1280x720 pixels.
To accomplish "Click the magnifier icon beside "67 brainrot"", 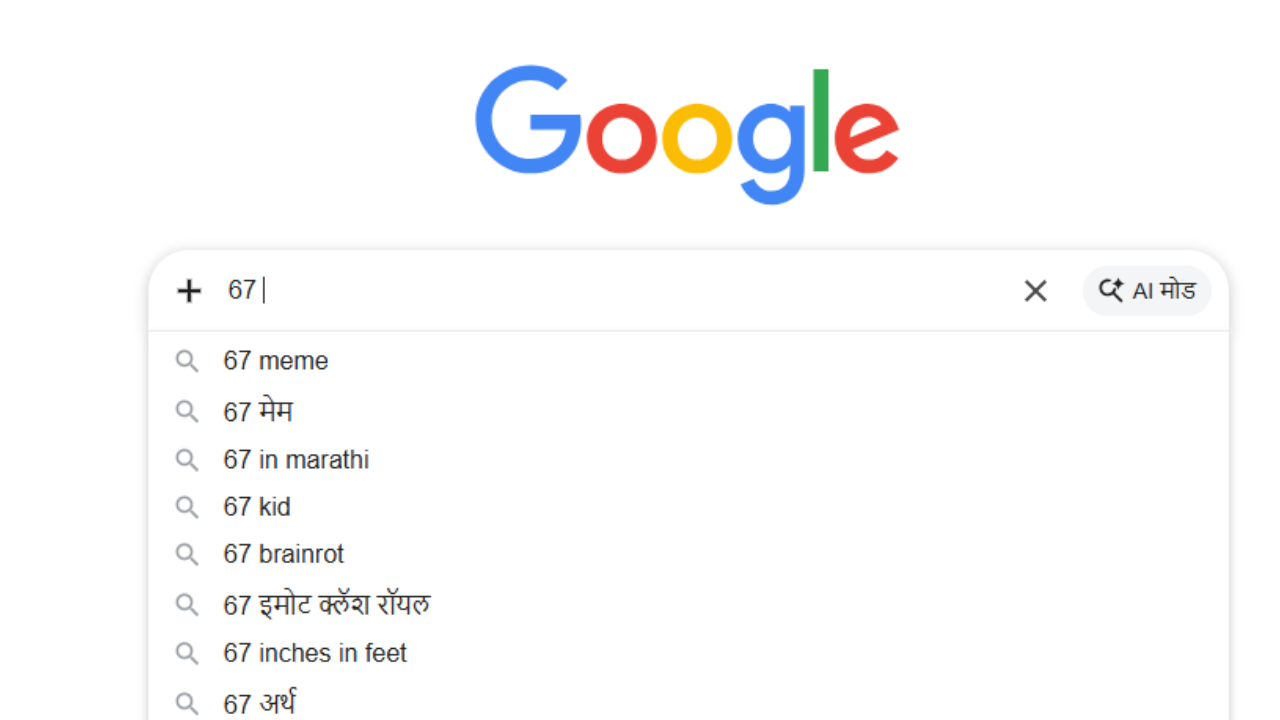I will (187, 554).
